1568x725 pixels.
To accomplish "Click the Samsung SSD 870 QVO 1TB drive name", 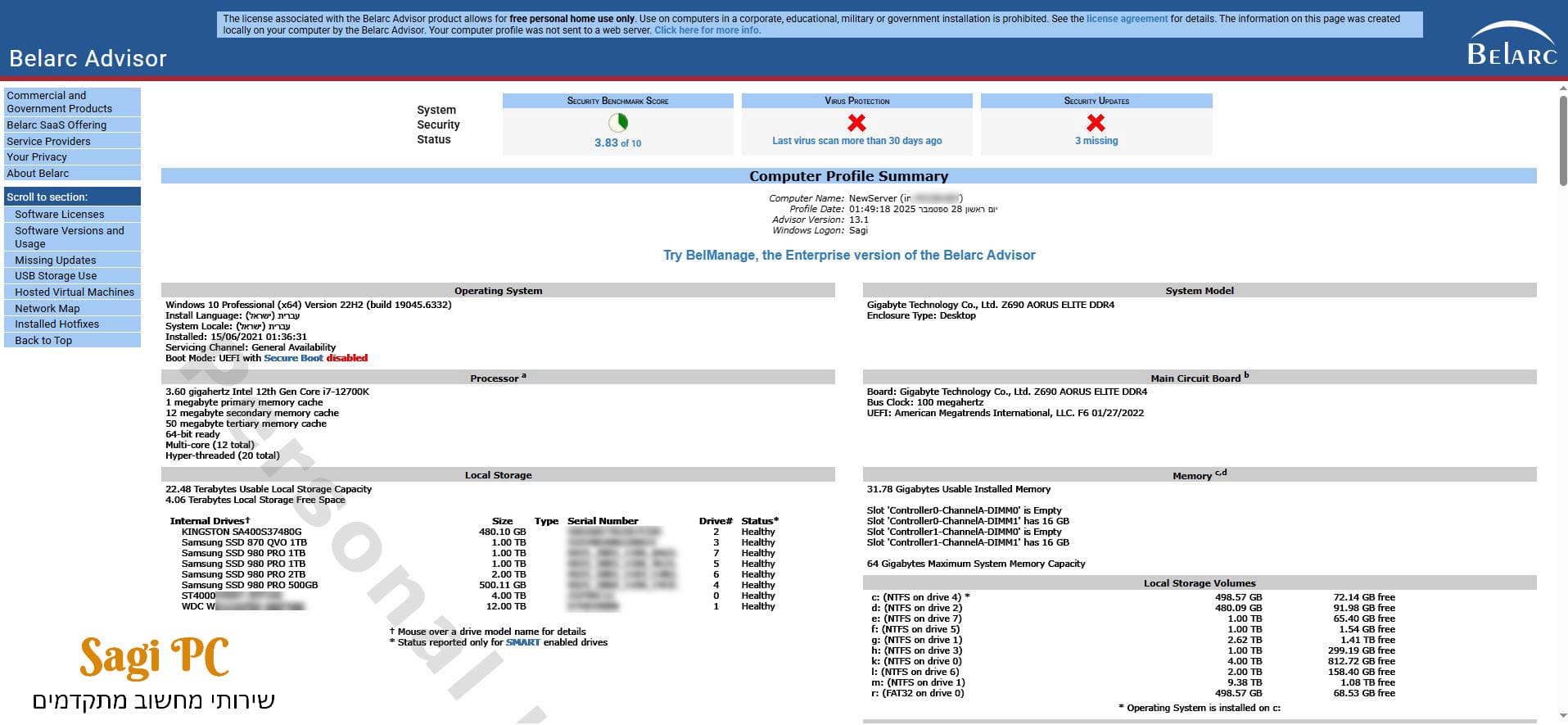I will pyautogui.click(x=244, y=542).
